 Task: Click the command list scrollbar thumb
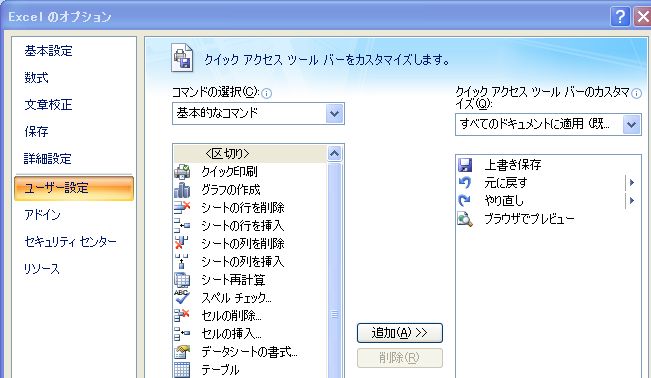pos(334,270)
